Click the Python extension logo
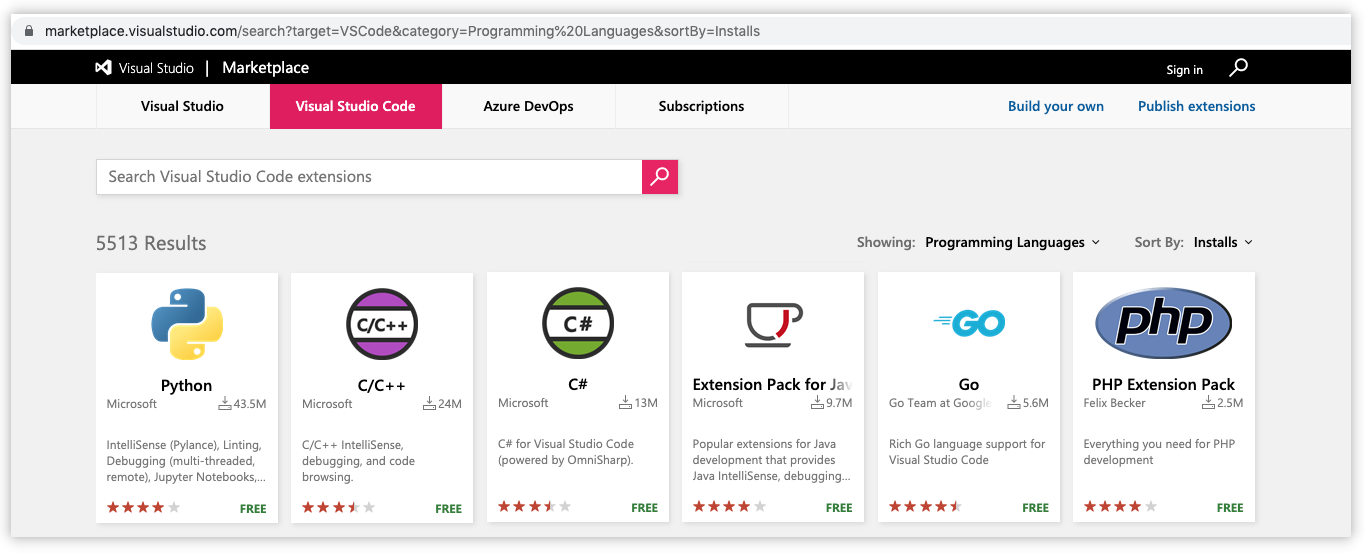This screenshot has height=553, width=1366. 187,324
